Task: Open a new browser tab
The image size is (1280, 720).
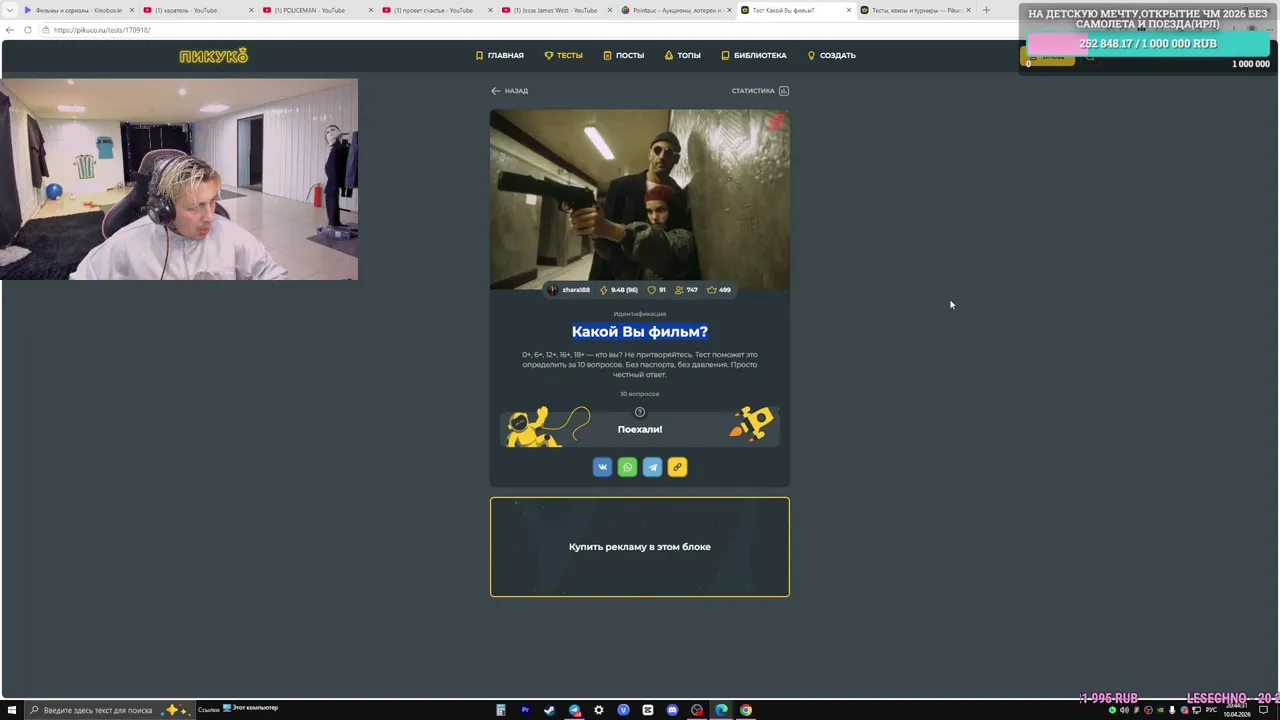Action: point(986,10)
